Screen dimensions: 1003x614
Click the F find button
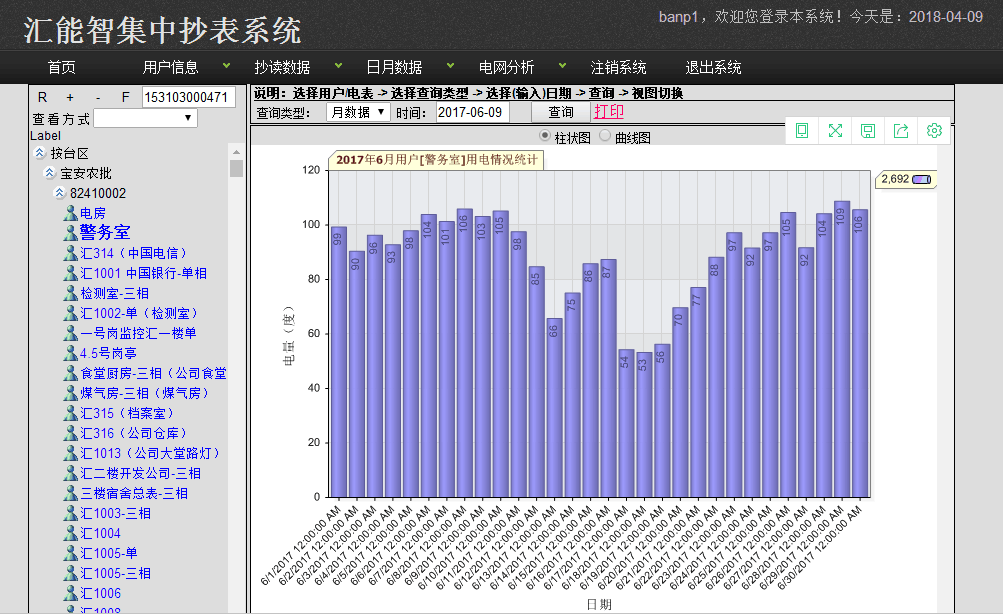click(125, 97)
